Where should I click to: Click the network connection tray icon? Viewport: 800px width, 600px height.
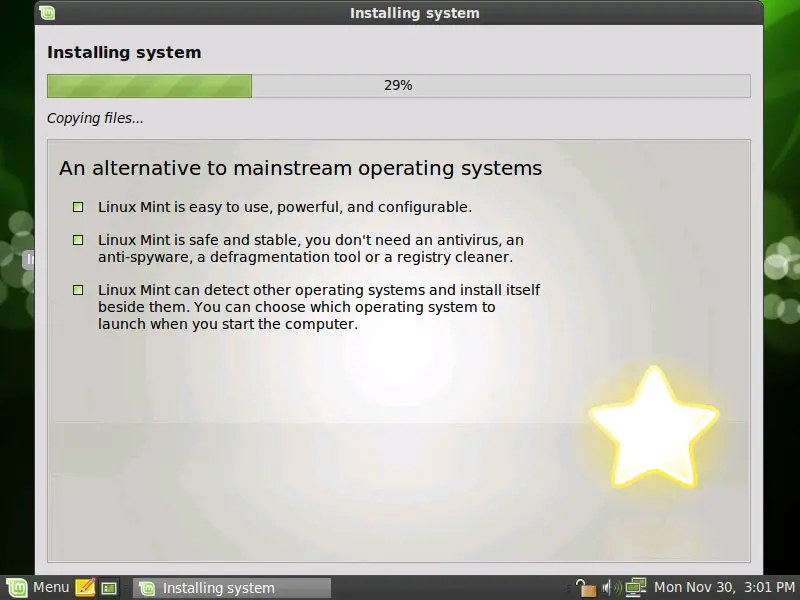(636, 588)
